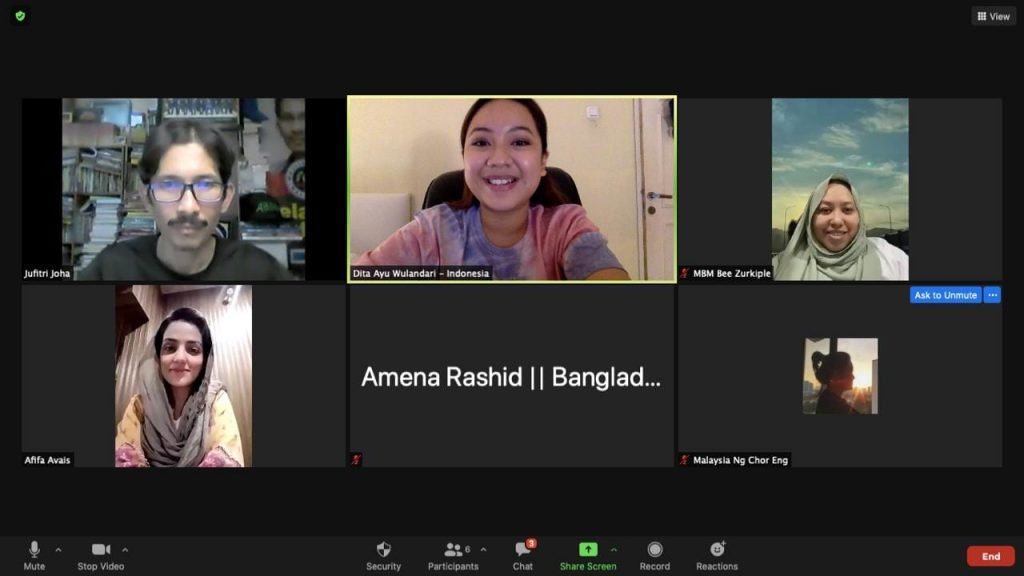Select Dita Ayu Wulandari's video tile
Image resolution: width=1024 pixels, height=576 pixels.
point(511,189)
